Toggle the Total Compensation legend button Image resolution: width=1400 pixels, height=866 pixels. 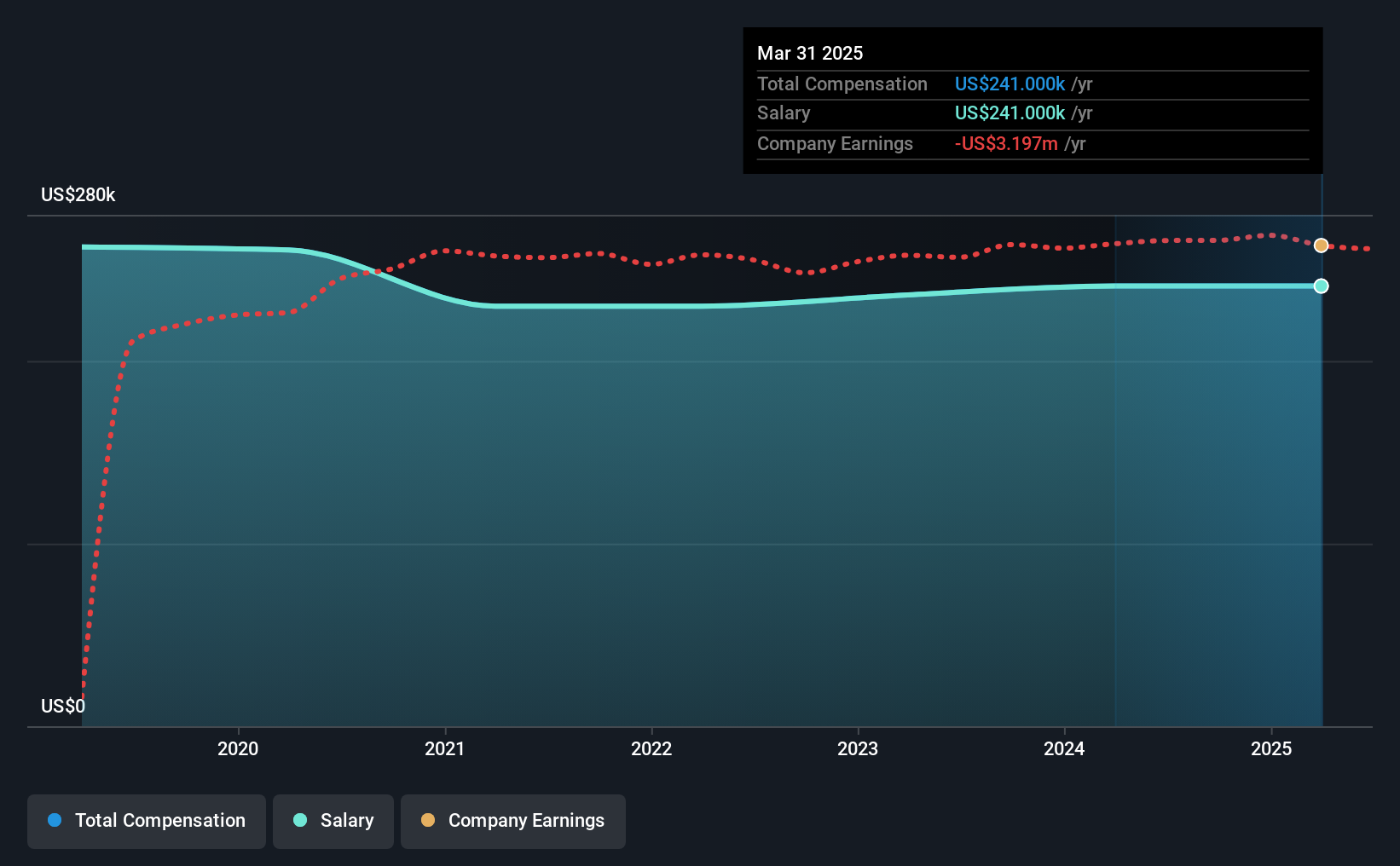(x=146, y=821)
